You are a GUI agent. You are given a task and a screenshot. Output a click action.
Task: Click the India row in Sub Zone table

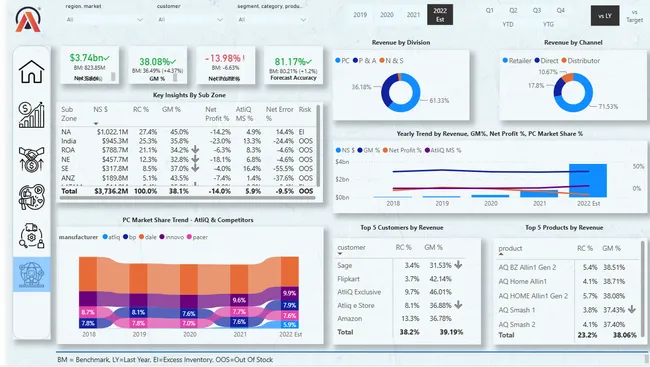point(187,141)
